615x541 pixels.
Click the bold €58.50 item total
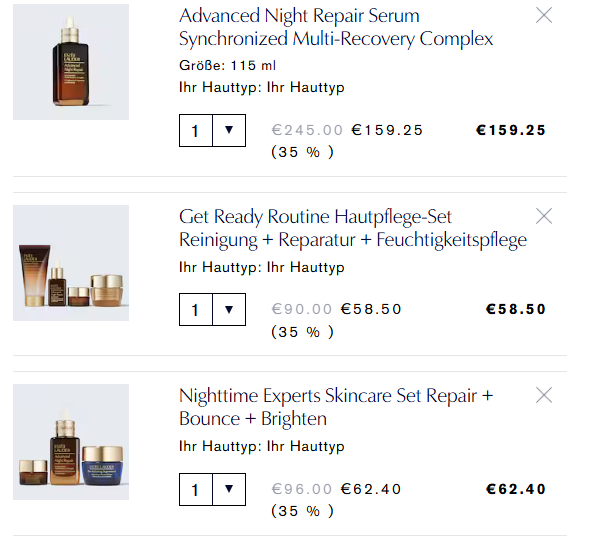(516, 310)
